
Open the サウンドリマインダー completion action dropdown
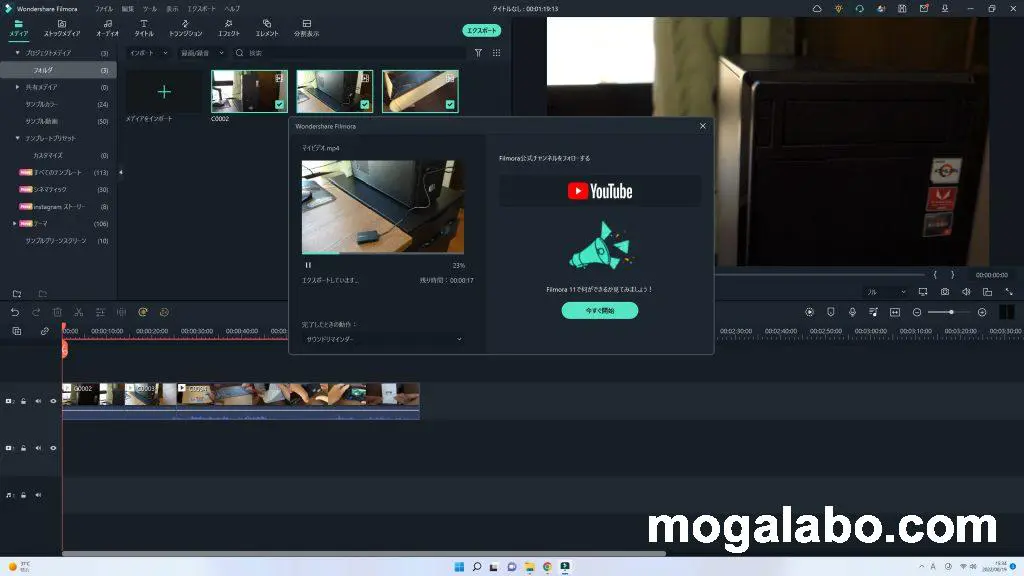coord(382,339)
